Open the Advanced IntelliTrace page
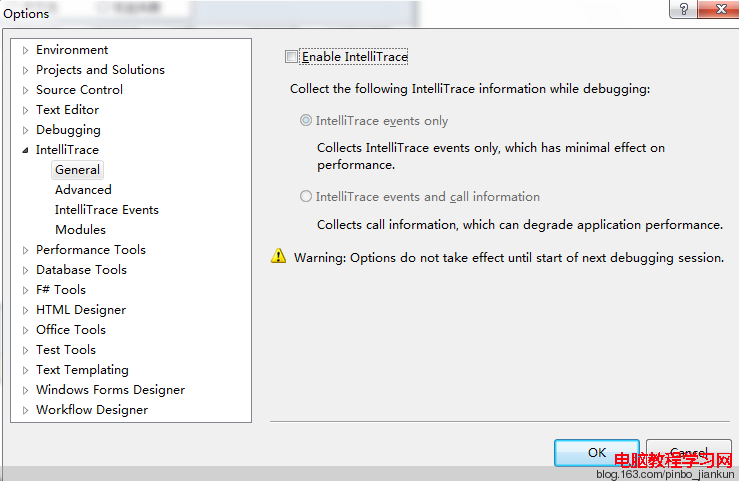This screenshot has height=481, width=739. click(83, 189)
